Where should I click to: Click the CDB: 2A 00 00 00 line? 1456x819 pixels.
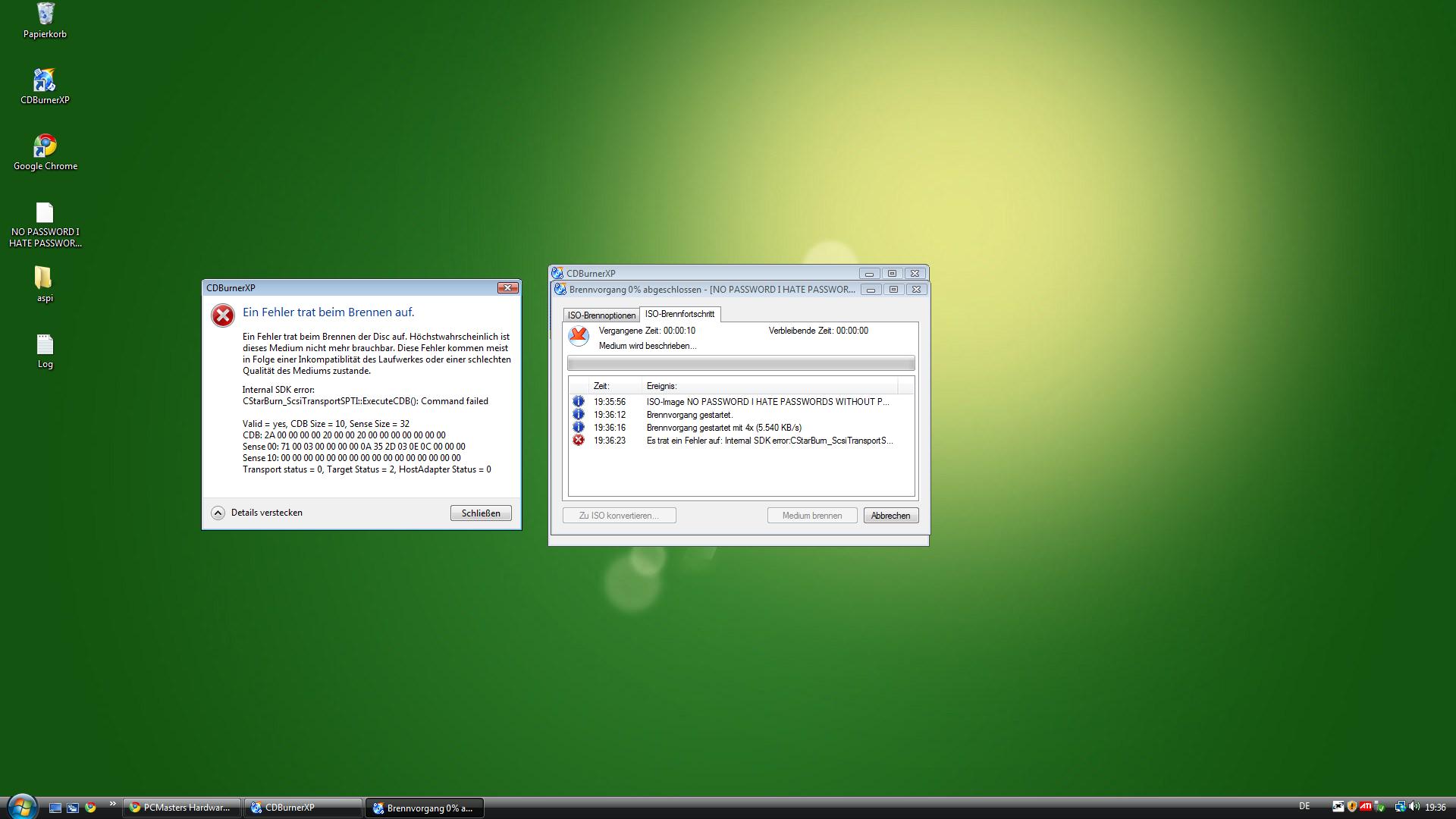pyautogui.click(x=344, y=435)
